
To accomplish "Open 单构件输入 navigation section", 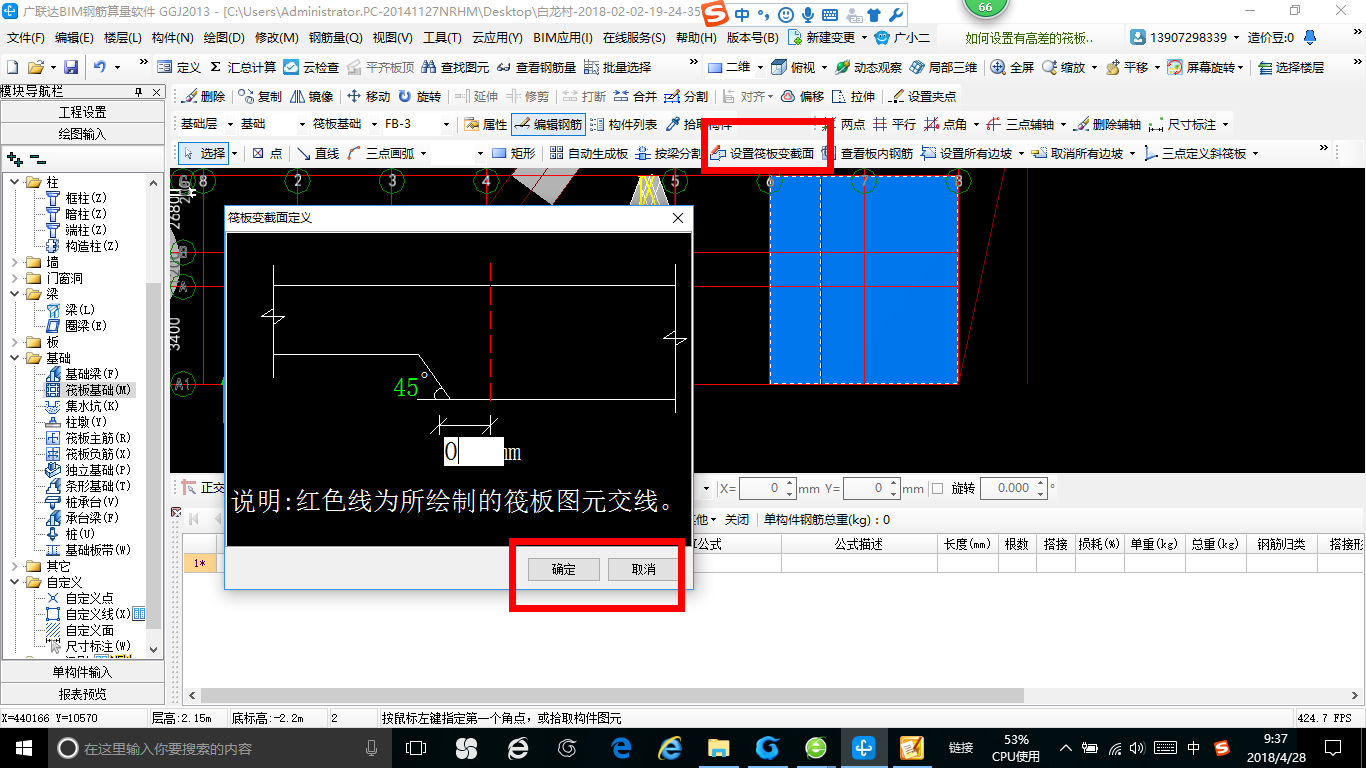I will (82, 672).
